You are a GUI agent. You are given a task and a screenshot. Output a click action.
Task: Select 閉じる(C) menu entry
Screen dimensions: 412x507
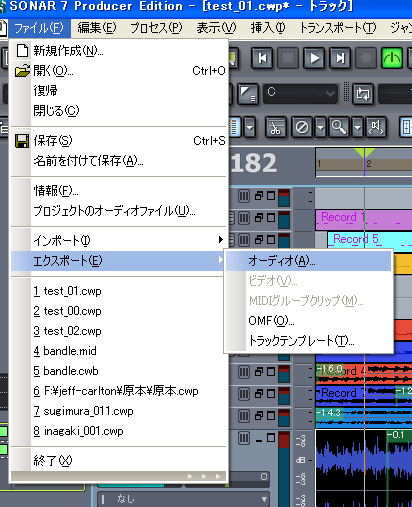click(x=119, y=111)
